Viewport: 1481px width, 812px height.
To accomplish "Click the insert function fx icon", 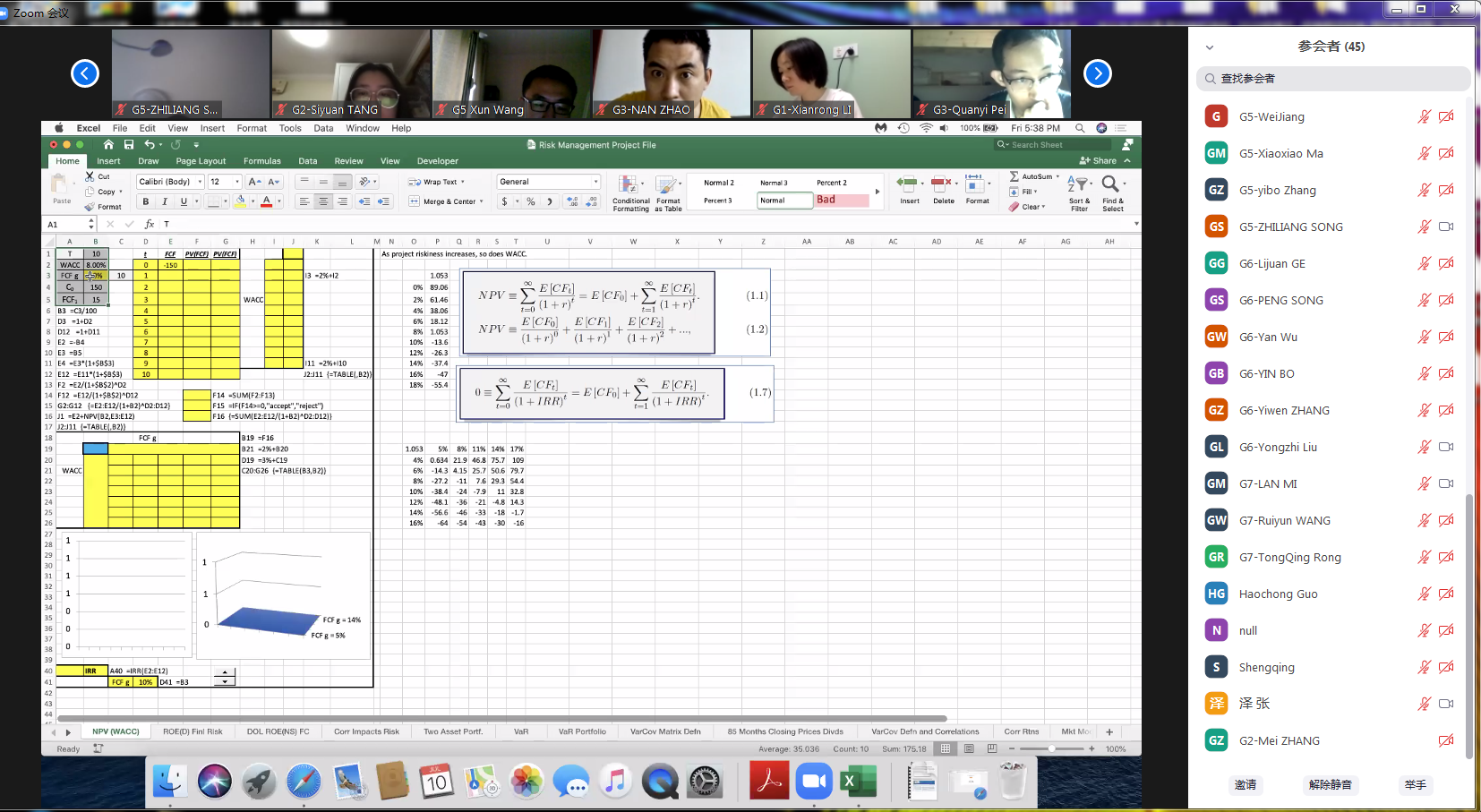I will (150, 224).
